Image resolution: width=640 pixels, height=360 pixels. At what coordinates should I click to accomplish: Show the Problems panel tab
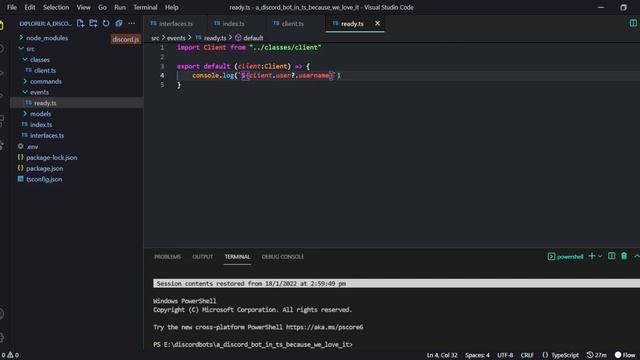click(167, 257)
